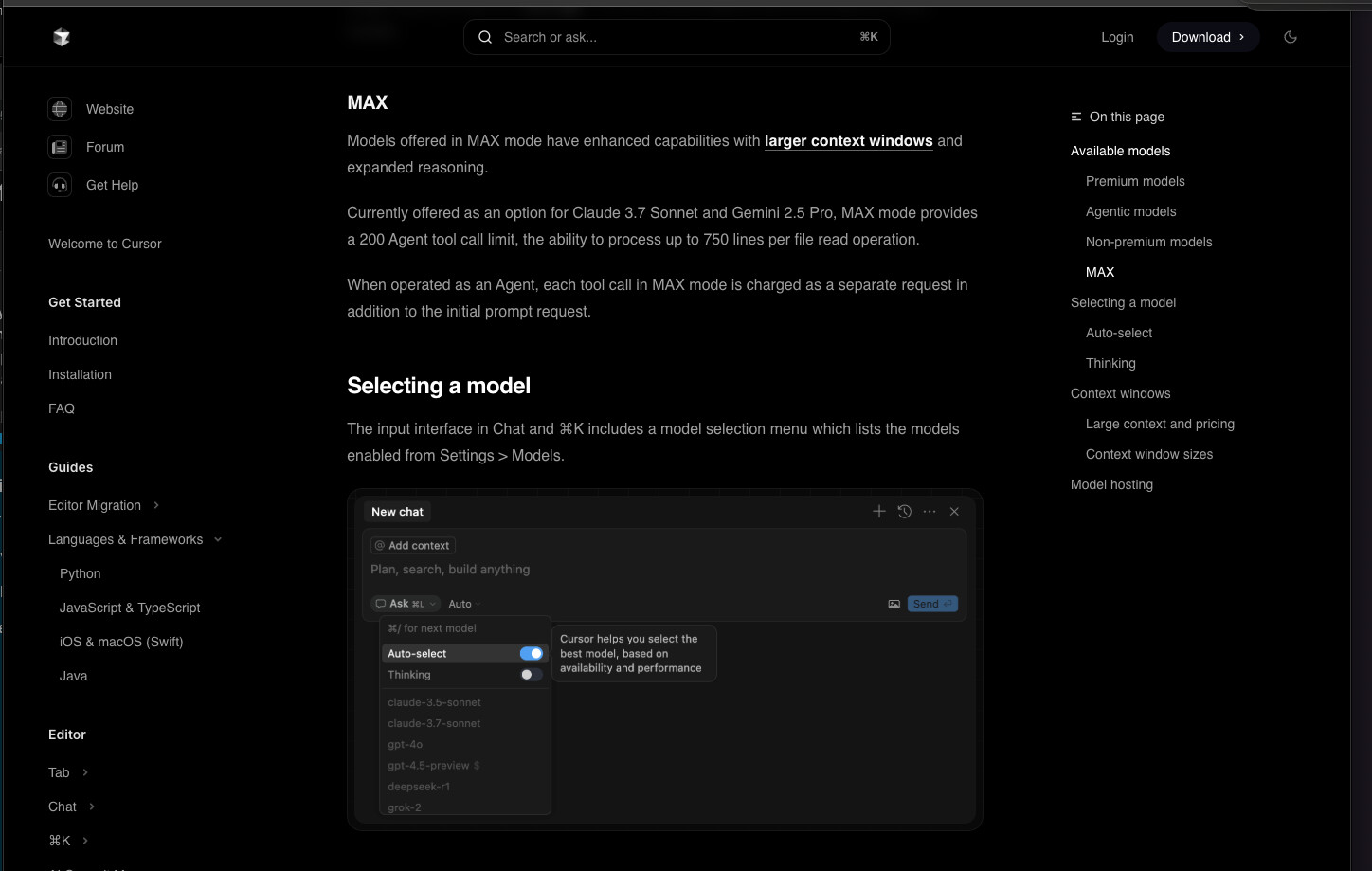Open the Ask mode dropdown
The image size is (1372, 871).
406,604
